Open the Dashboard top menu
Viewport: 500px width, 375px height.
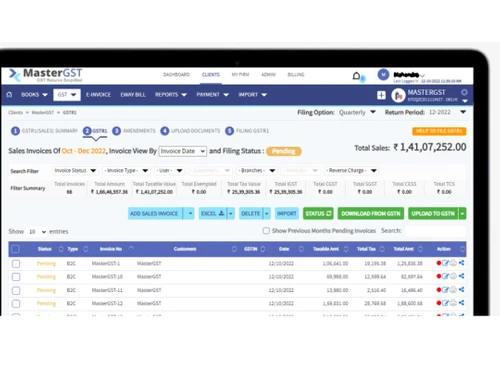[x=176, y=75]
